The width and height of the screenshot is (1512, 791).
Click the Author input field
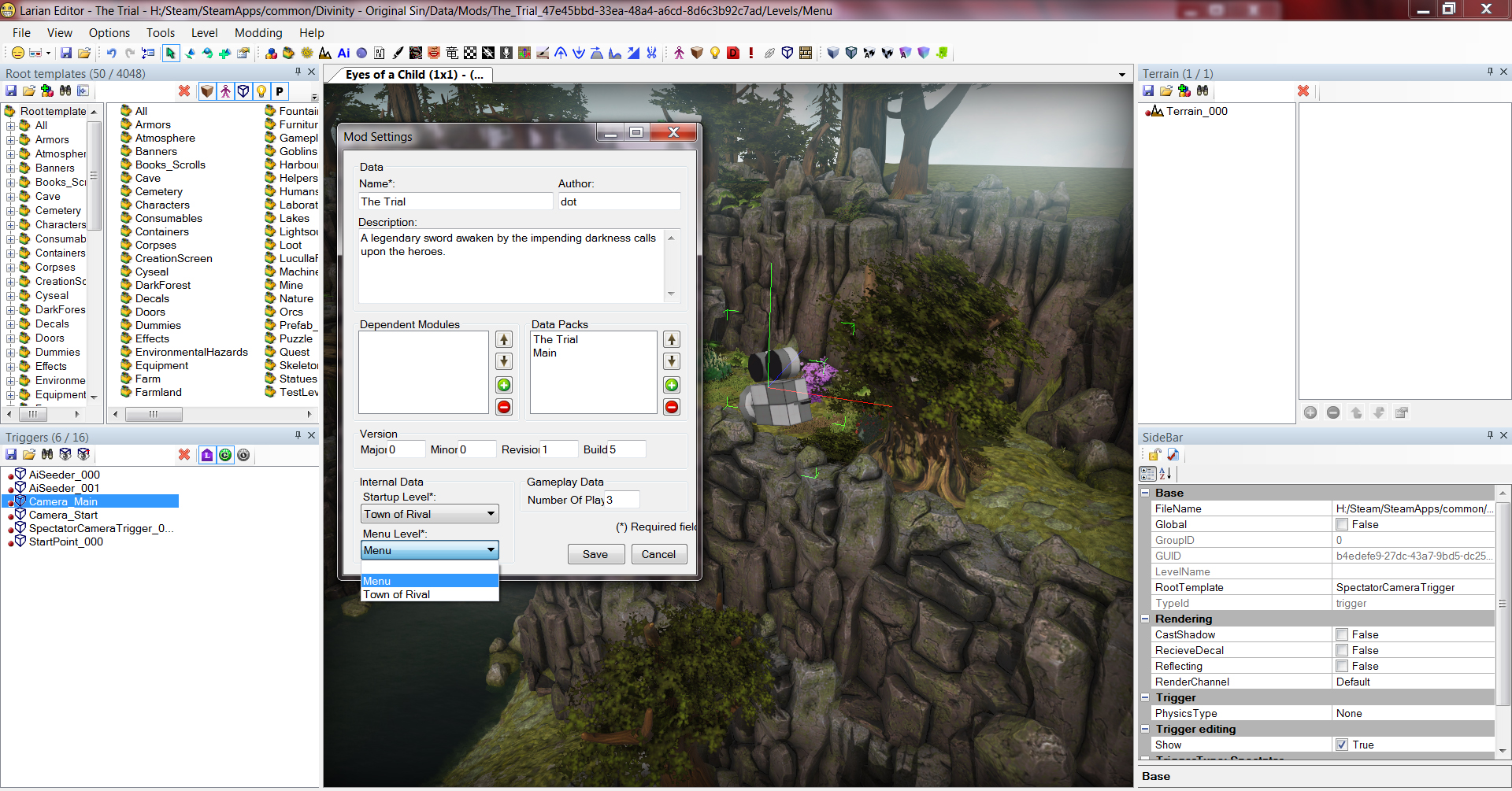pyautogui.click(x=620, y=201)
